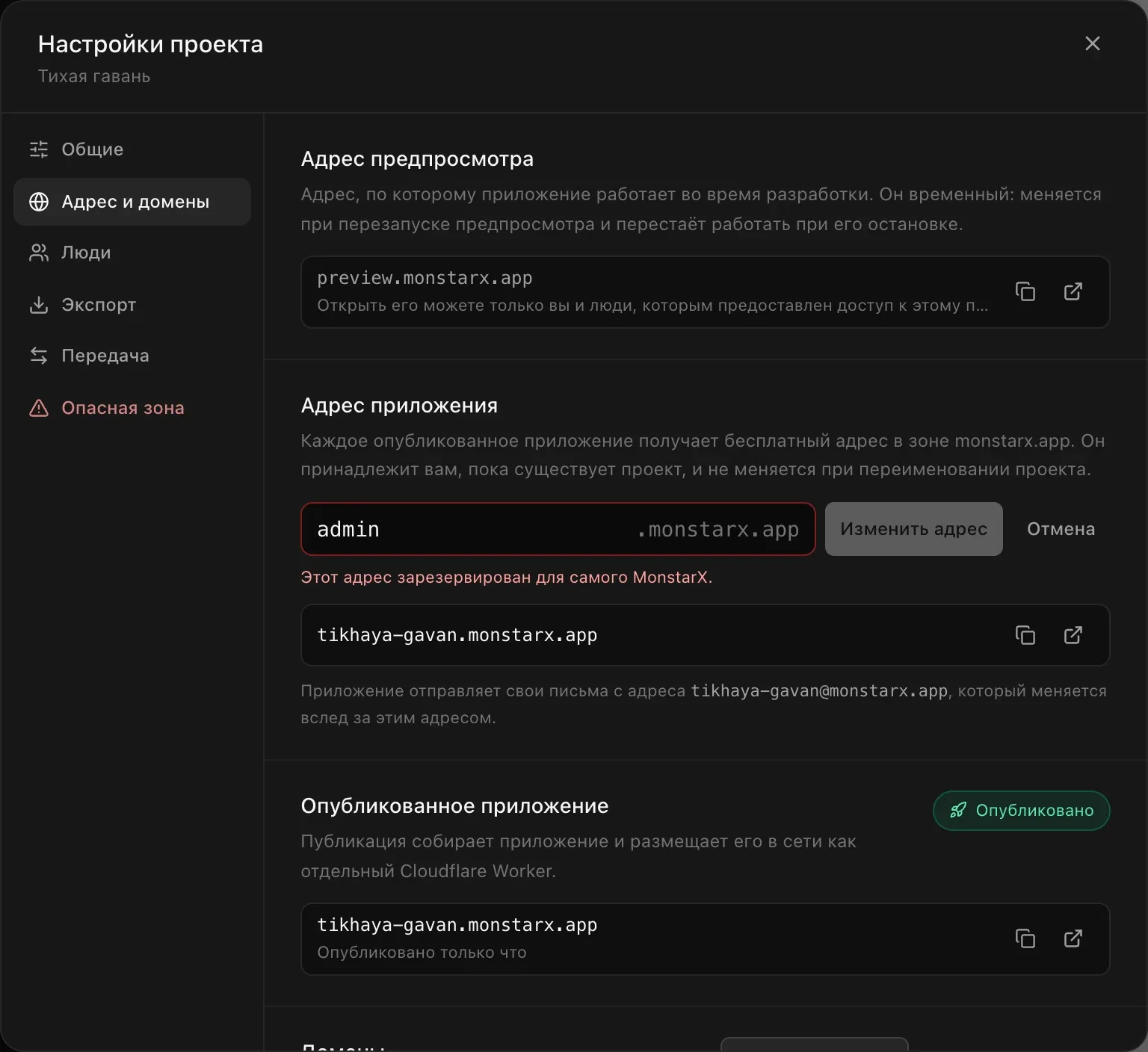Click the project name "Тихая гавань"

click(94, 77)
